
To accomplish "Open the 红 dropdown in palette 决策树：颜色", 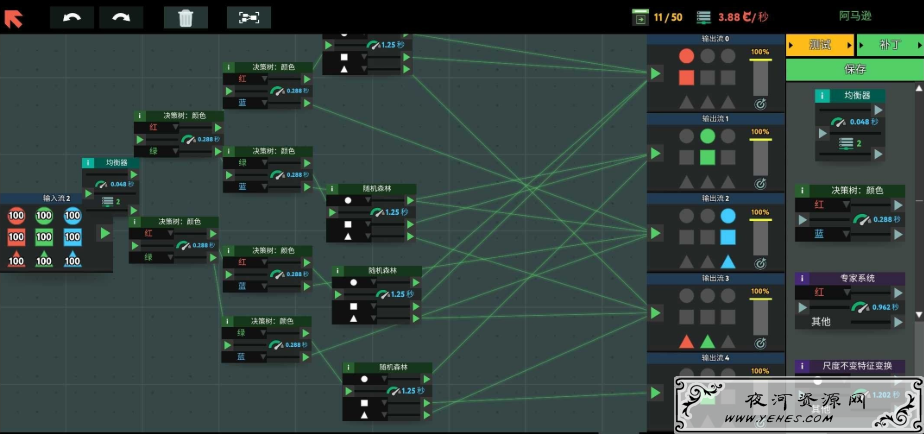I will click(x=823, y=205).
